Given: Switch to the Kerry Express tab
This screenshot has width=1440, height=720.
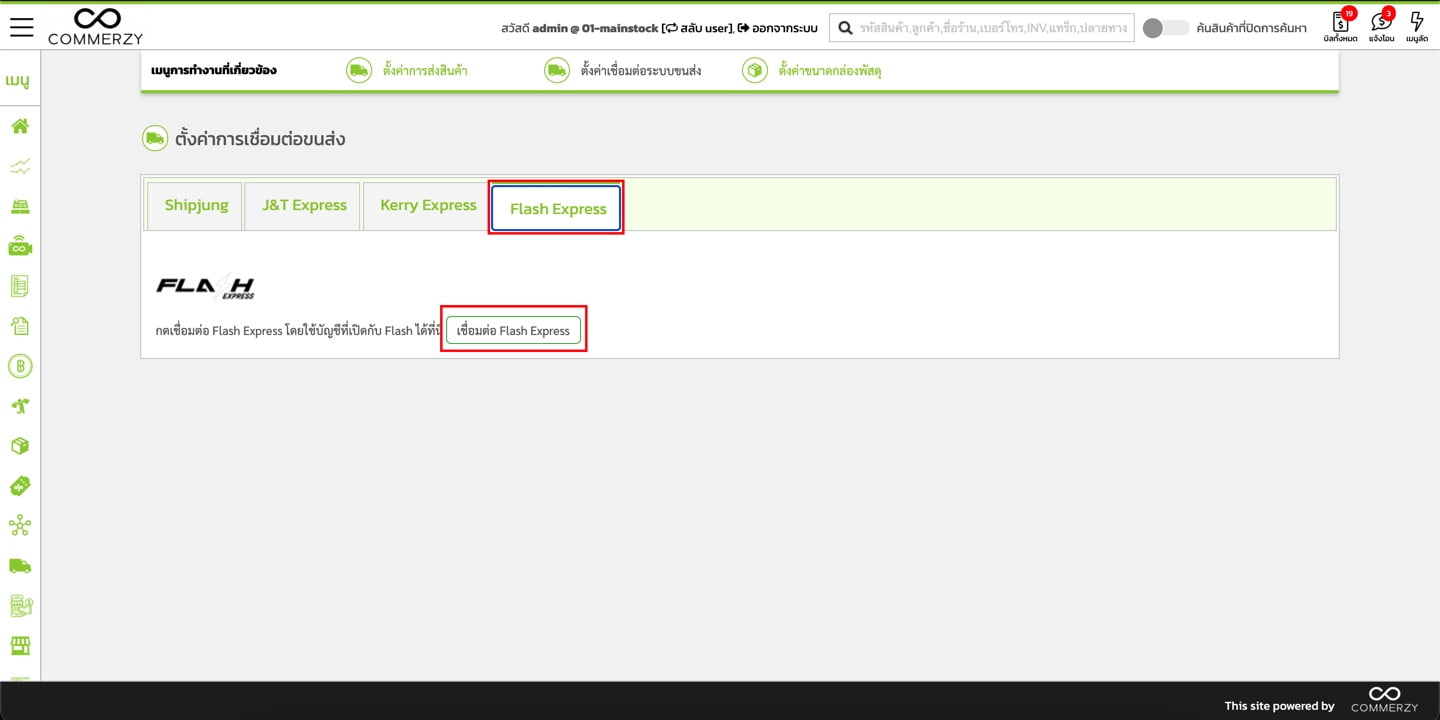Looking at the screenshot, I should (x=428, y=205).
